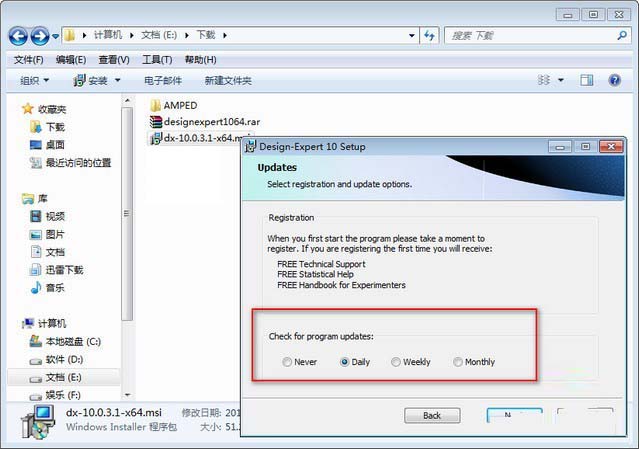The image size is (639, 449).
Task: Choose Daily for program update checks
Action: click(x=355, y=362)
